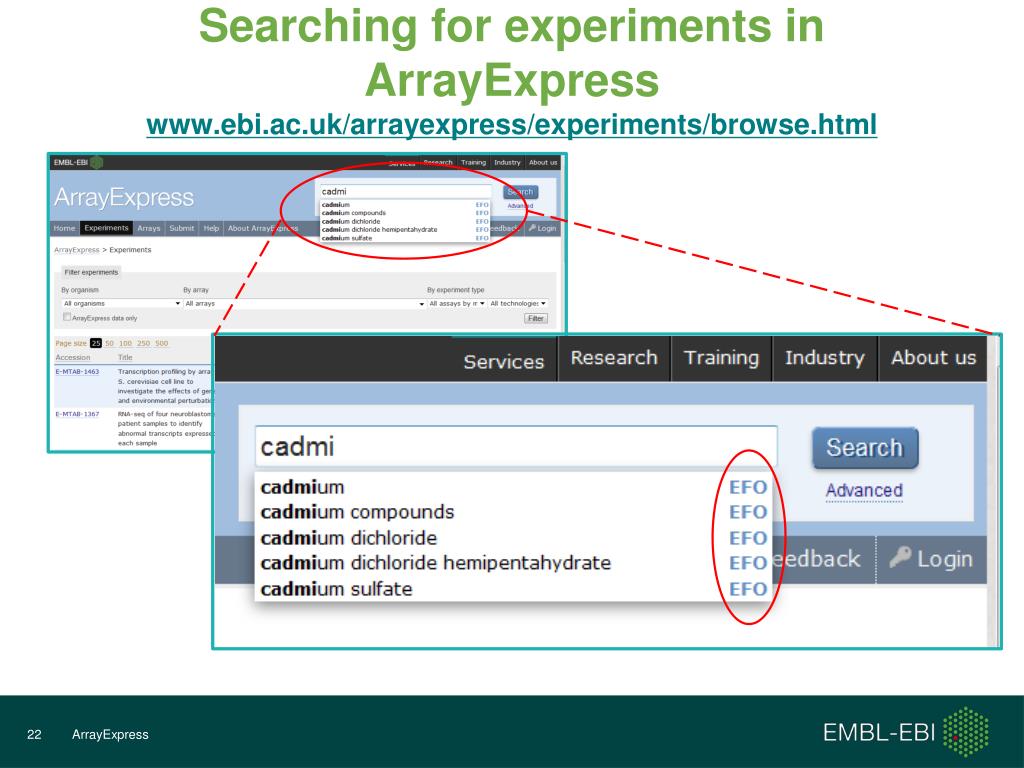Click the large search field containing cadmi
Viewport: 1024px width, 768px height.
coord(516,447)
